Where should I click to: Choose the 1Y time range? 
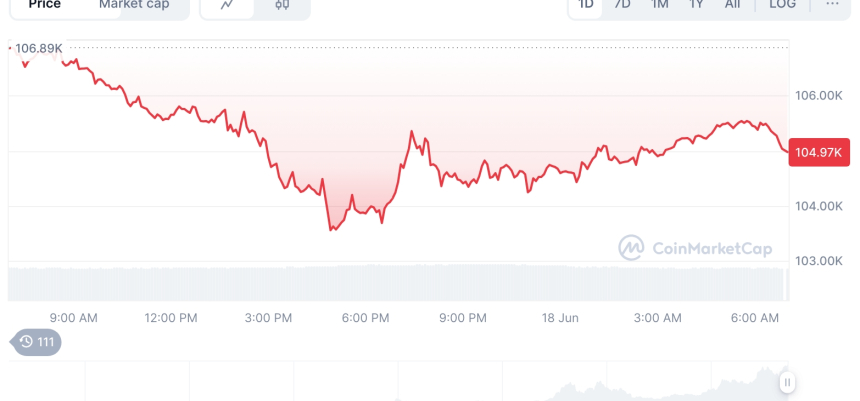pyautogui.click(x=696, y=5)
